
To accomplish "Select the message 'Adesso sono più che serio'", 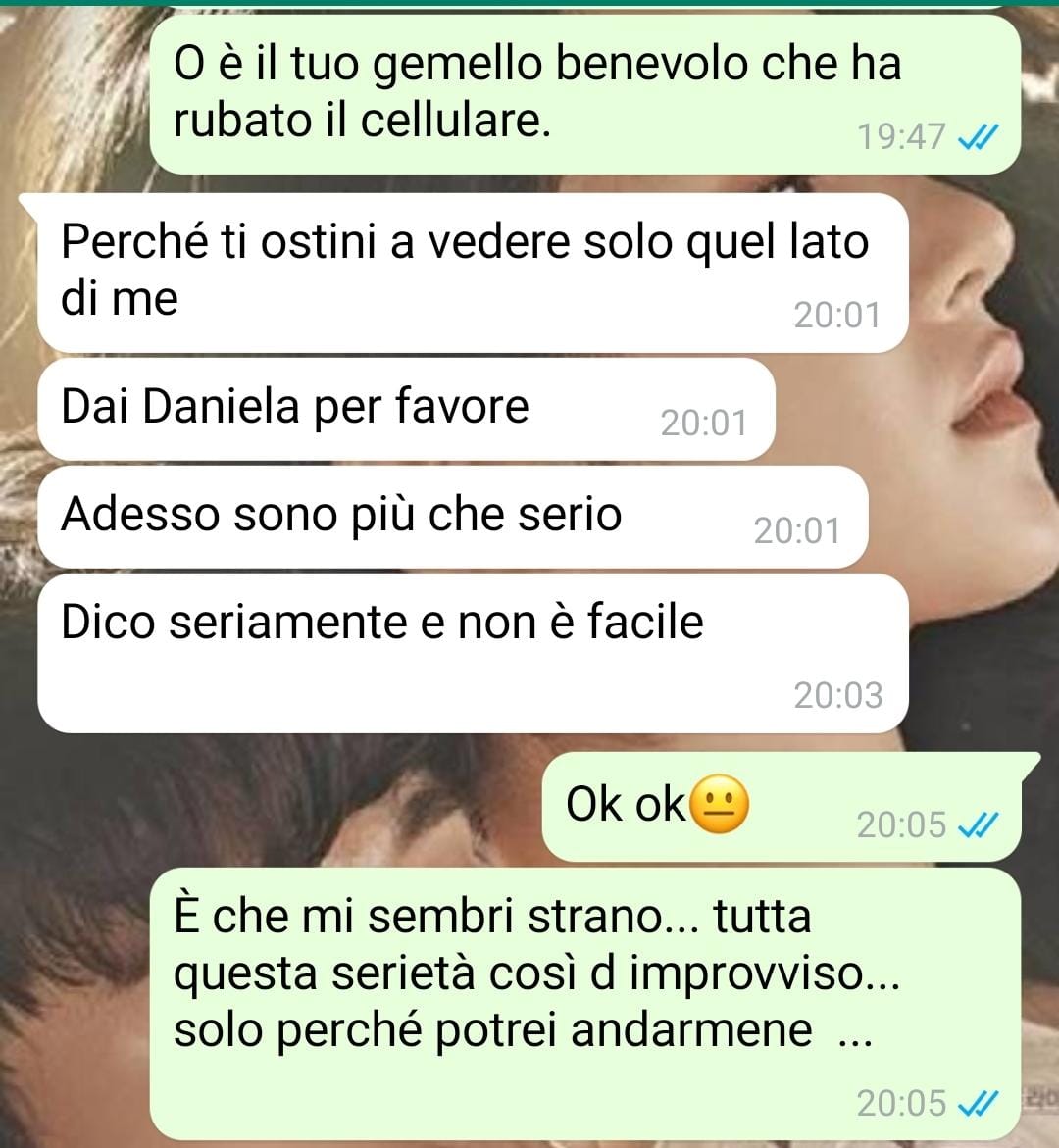I will coord(453,517).
